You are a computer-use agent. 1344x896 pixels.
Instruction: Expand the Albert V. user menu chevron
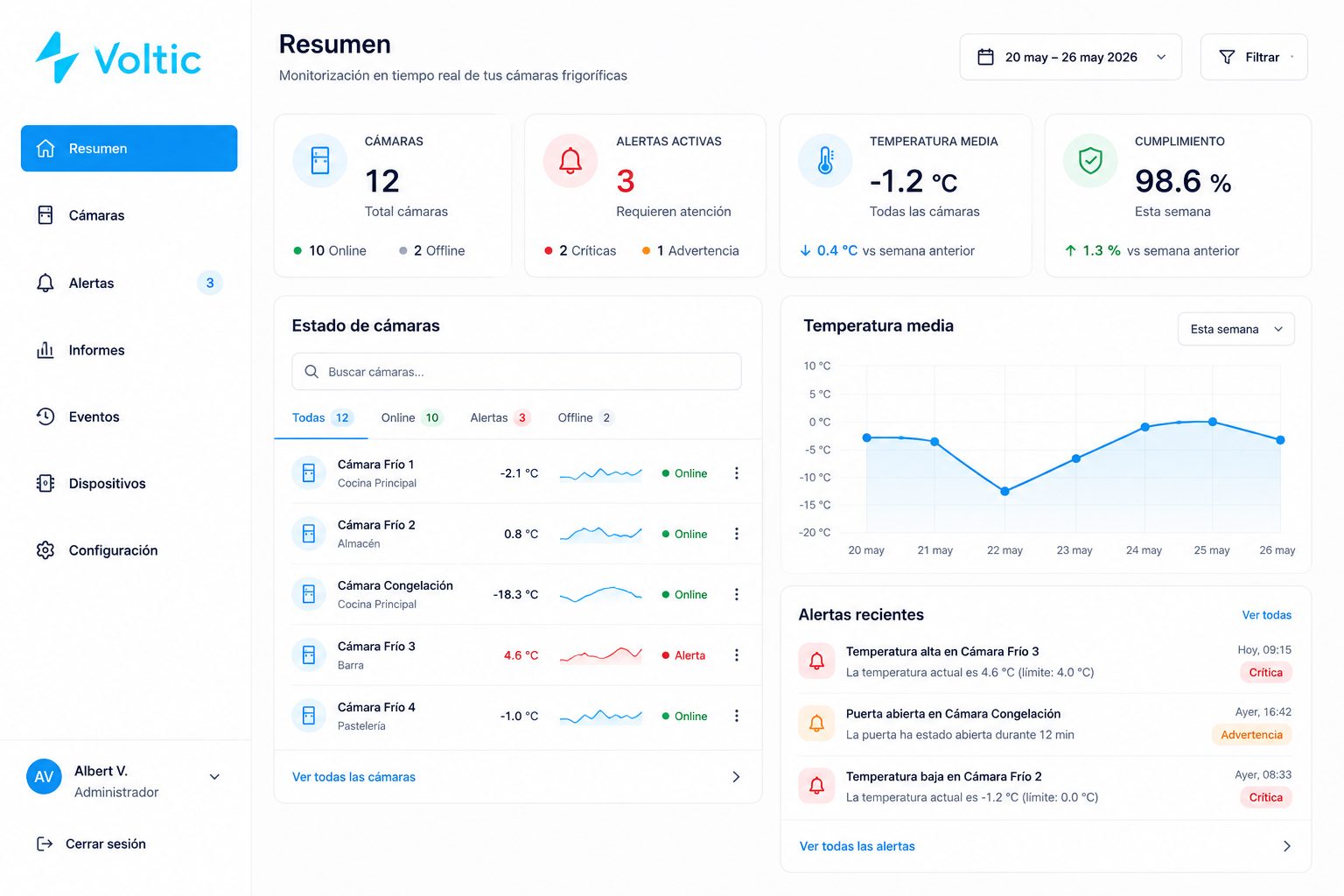pyautogui.click(x=214, y=777)
